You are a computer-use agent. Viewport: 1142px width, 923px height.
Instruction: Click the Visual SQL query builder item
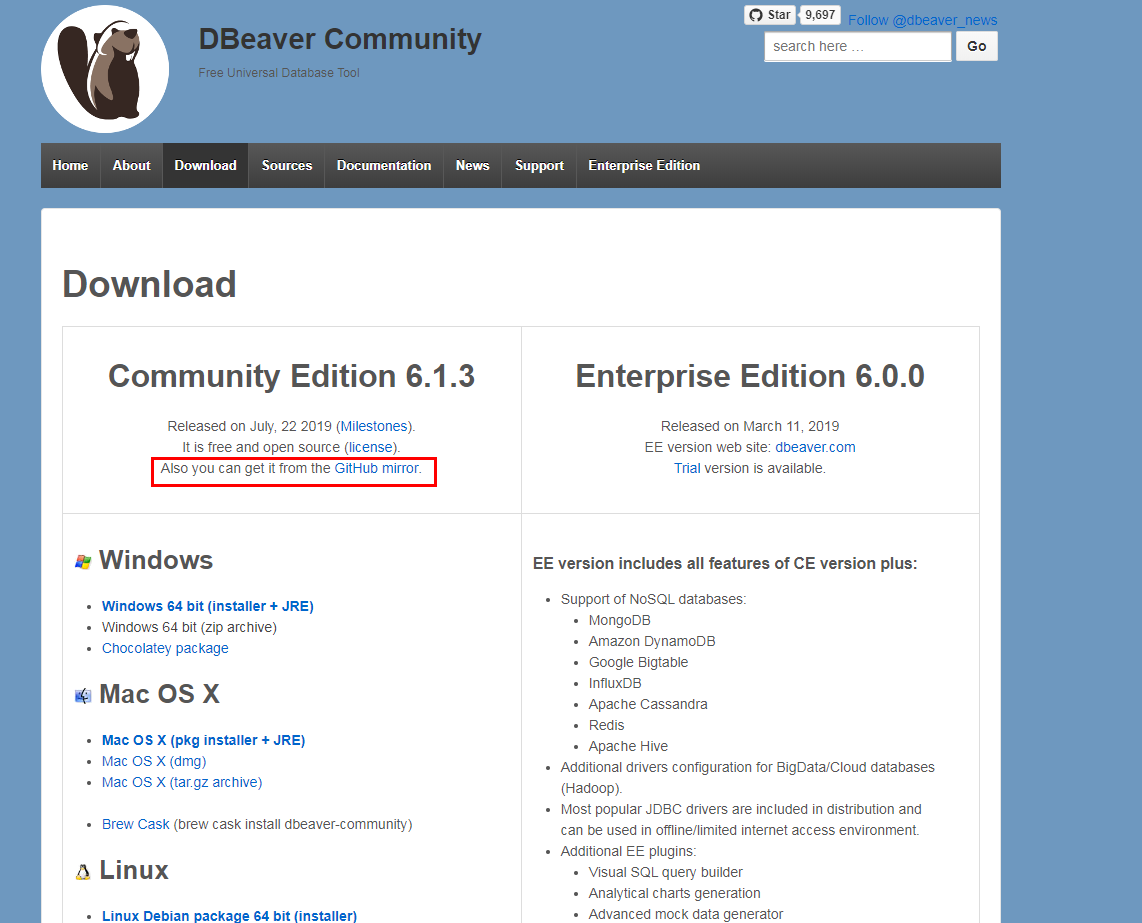pos(666,873)
